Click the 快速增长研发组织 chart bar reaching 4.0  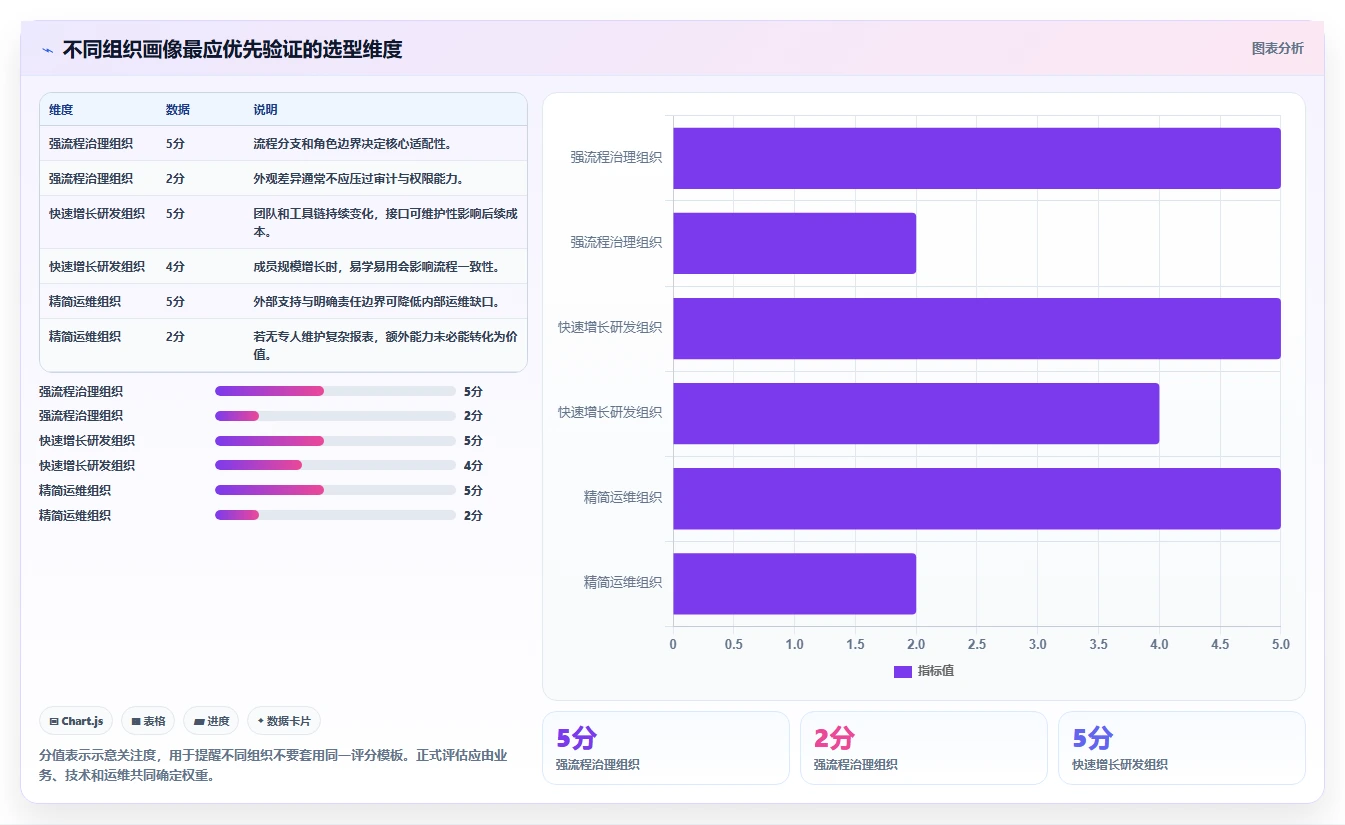click(916, 413)
